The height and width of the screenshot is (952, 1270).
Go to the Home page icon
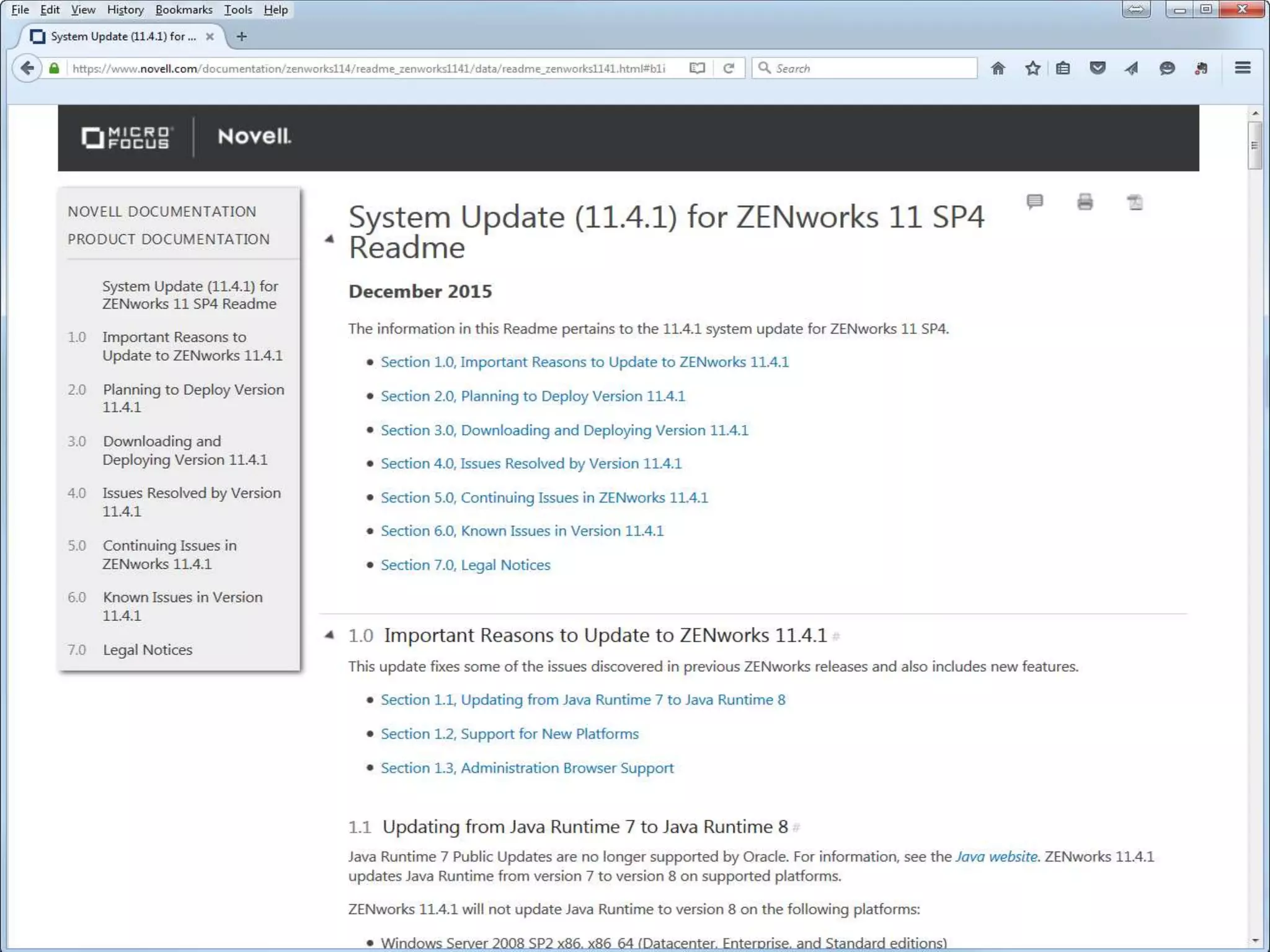point(998,68)
